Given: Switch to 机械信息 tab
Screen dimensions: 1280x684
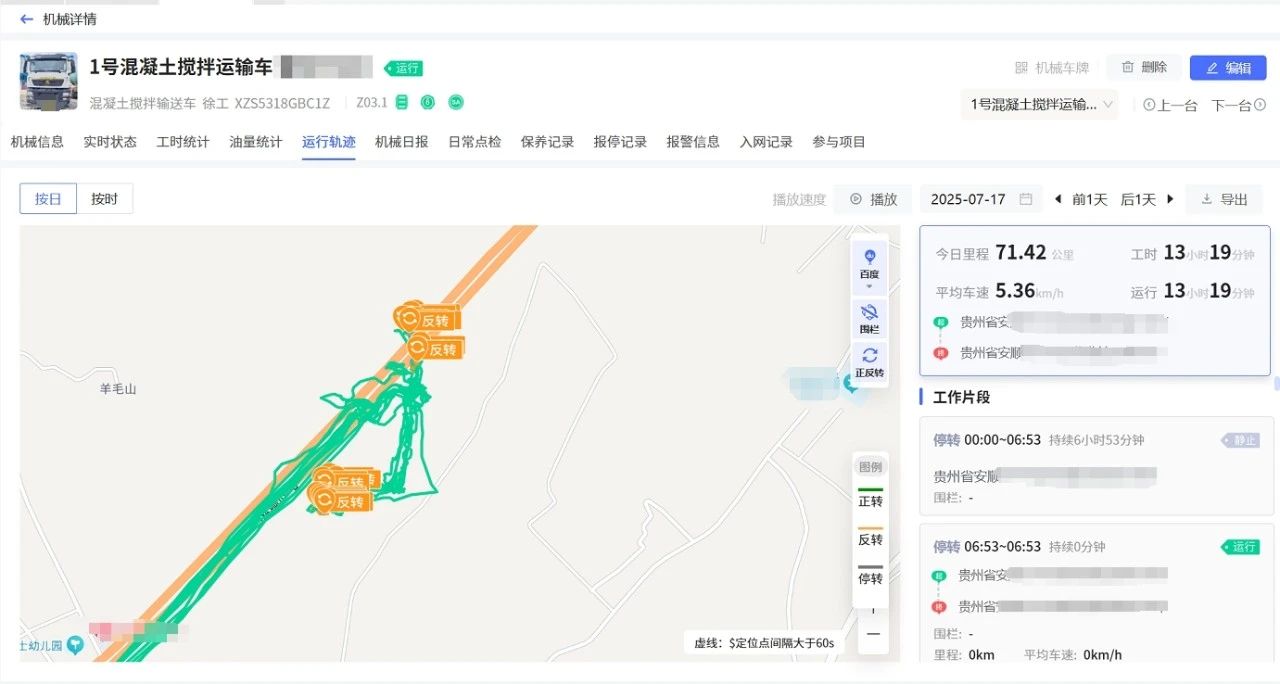Looking at the screenshot, I should (x=37, y=142).
